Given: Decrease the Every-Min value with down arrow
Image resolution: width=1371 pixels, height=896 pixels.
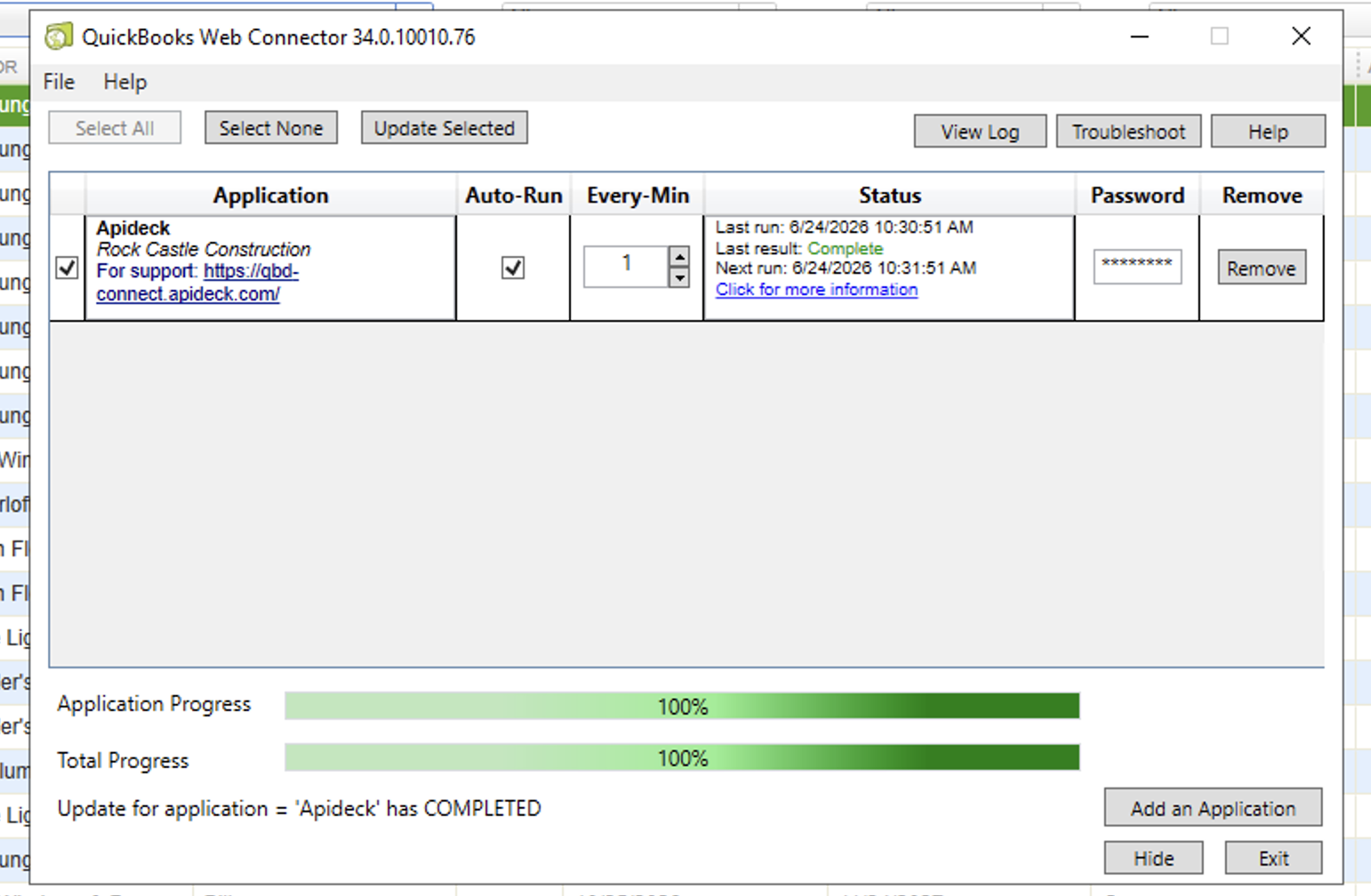Looking at the screenshot, I should pyautogui.click(x=679, y=277).
